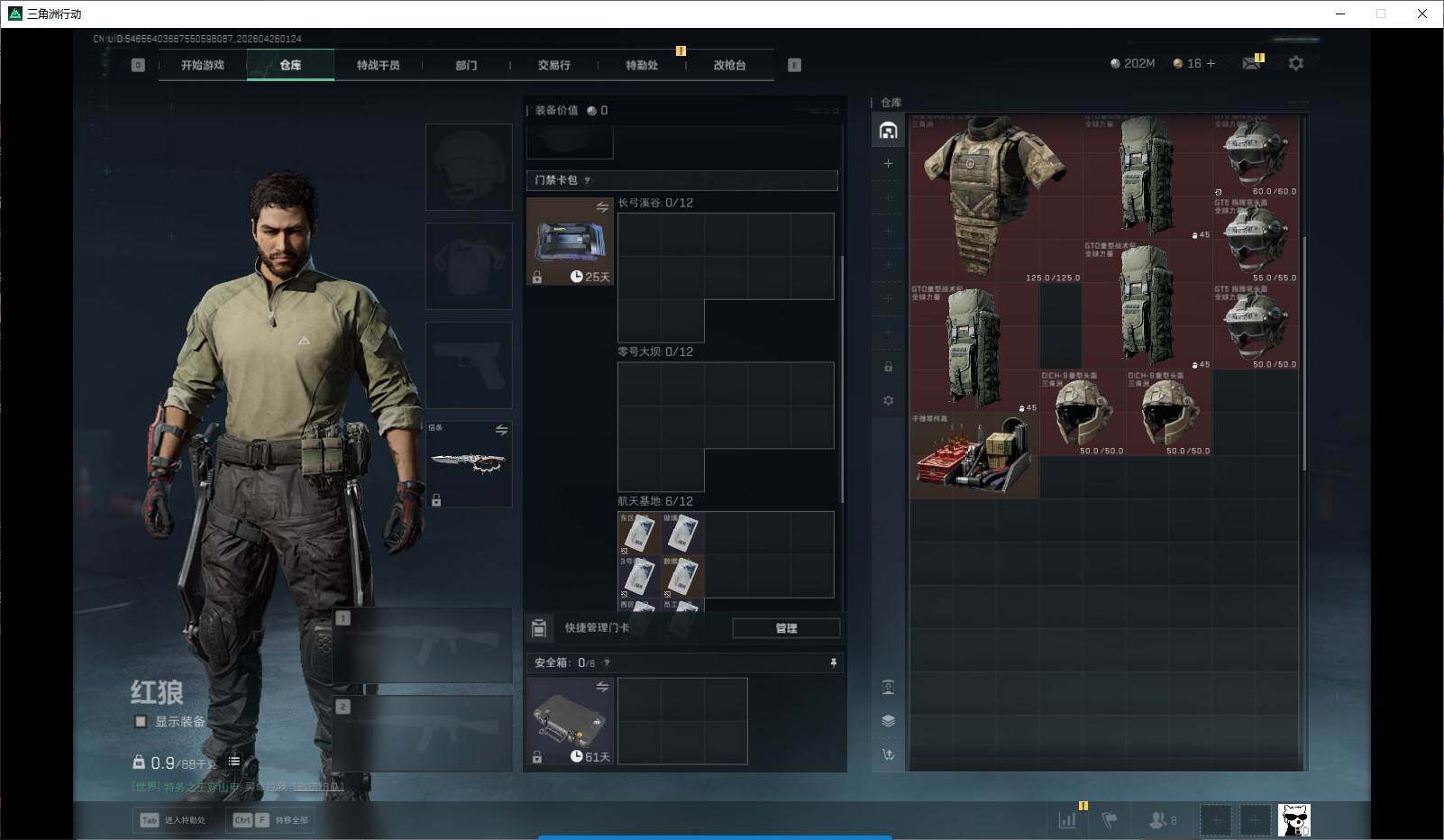
Task: Select the empty helmet equipment slot
Action: click(x=469, y=168)
